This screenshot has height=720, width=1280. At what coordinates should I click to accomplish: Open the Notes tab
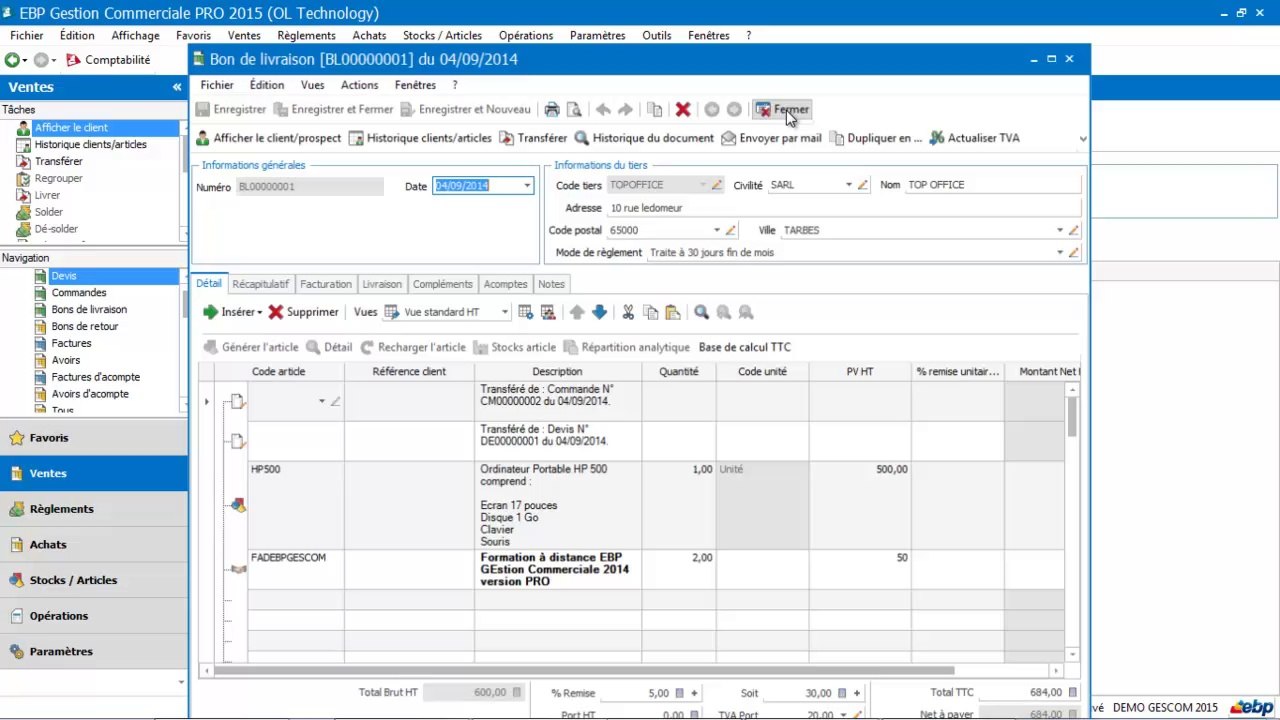[552, 284]
